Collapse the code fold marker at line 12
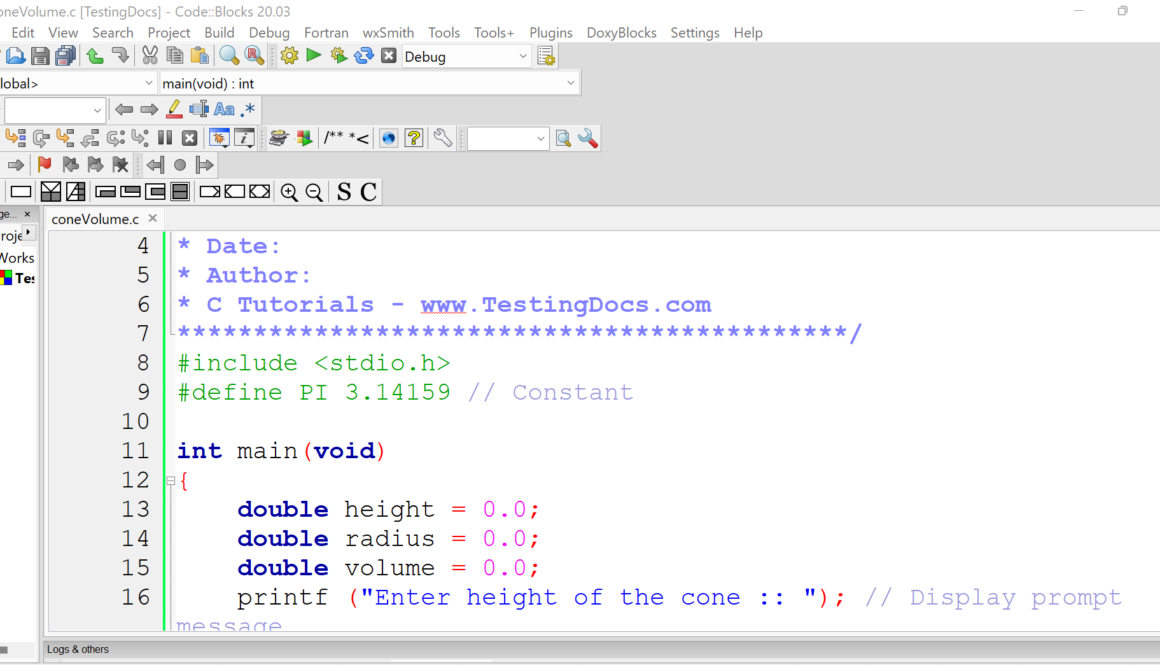The width and height of the screenshot is (1160, 665). click(x=170, y=481)
